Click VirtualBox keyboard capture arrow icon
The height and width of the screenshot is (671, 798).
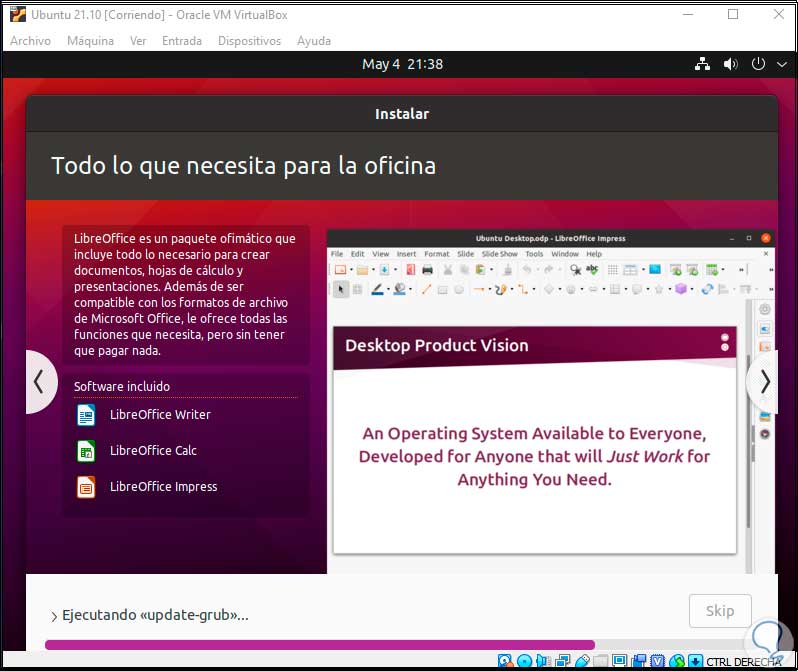pyautogui.click(x=695, y=660)
